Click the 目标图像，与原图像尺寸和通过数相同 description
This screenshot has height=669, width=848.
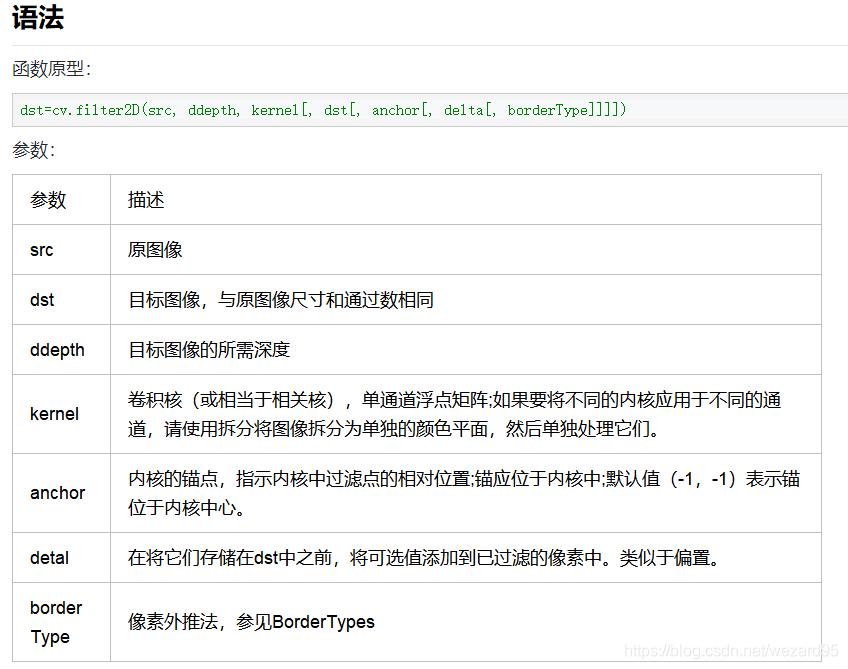pyautogui.click(x=281, y=300)
